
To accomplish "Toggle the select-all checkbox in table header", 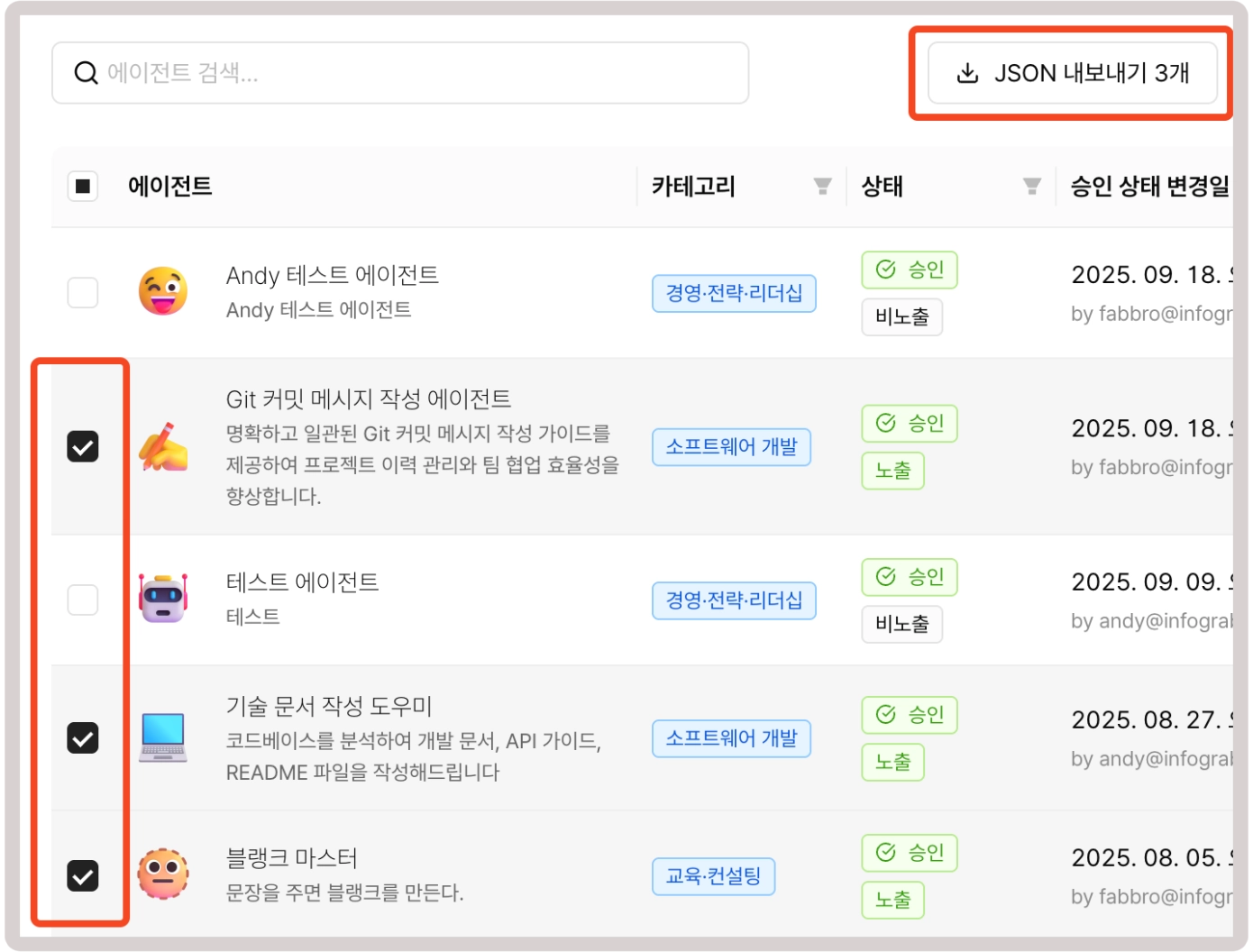I will coord(83,187).
